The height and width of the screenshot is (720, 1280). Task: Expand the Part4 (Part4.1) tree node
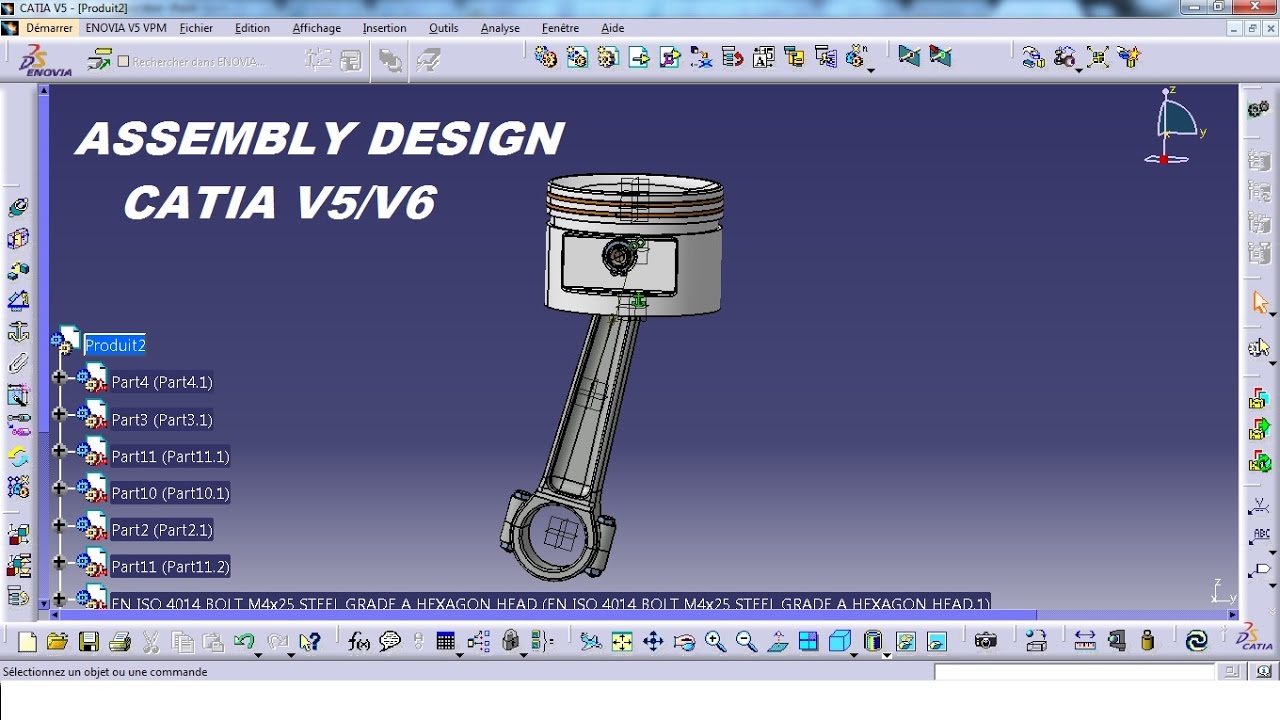click(x=59, y=377)
